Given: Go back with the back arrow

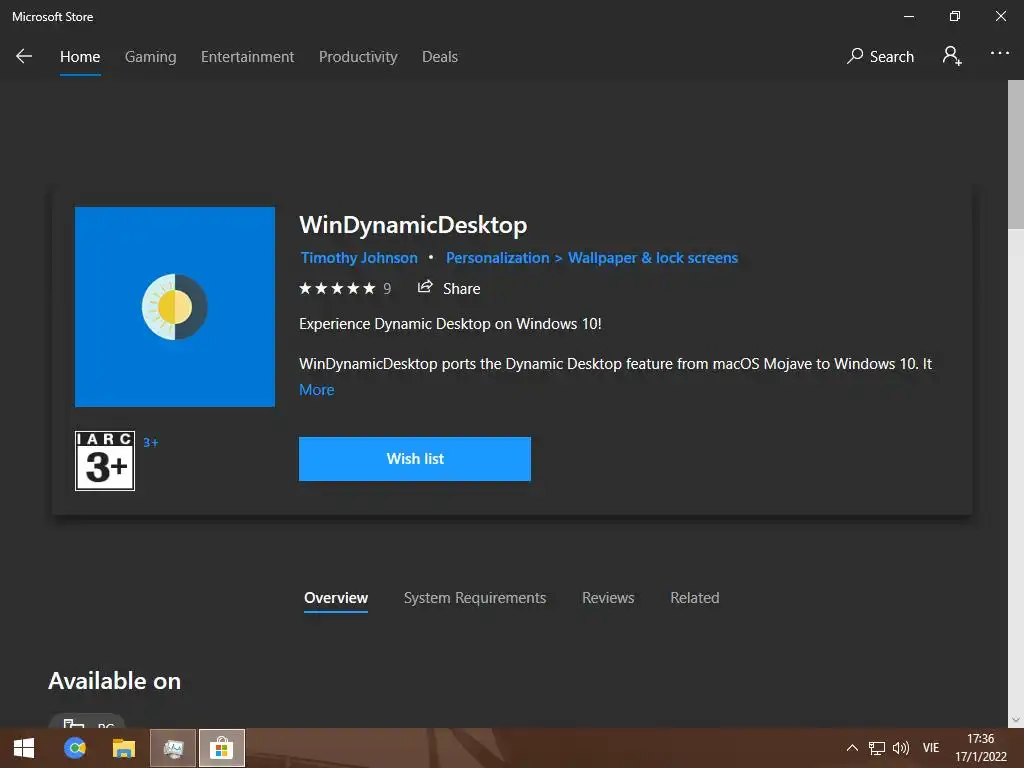Looking at the screenshot, I should click(24, 57).
